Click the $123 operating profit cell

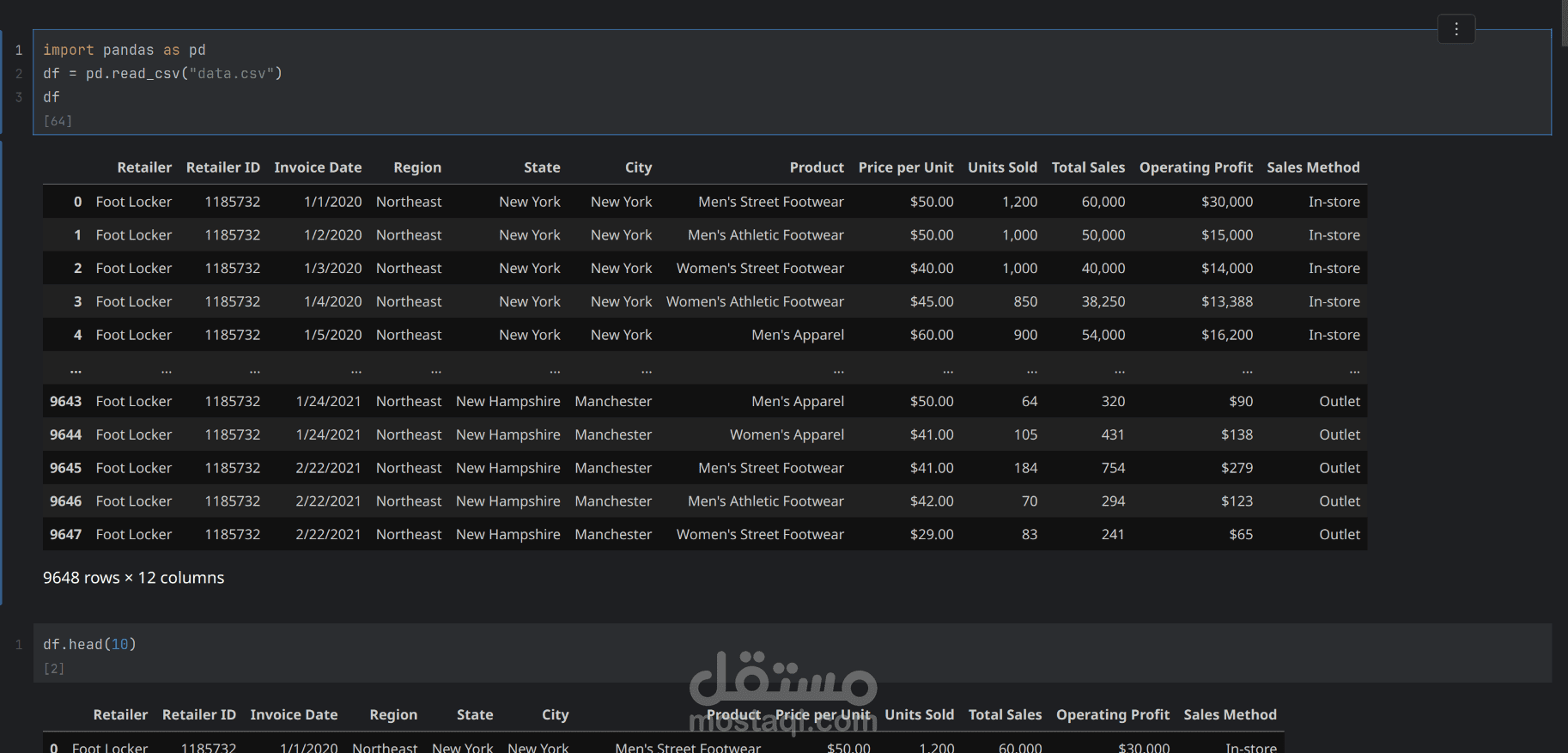1237,501
